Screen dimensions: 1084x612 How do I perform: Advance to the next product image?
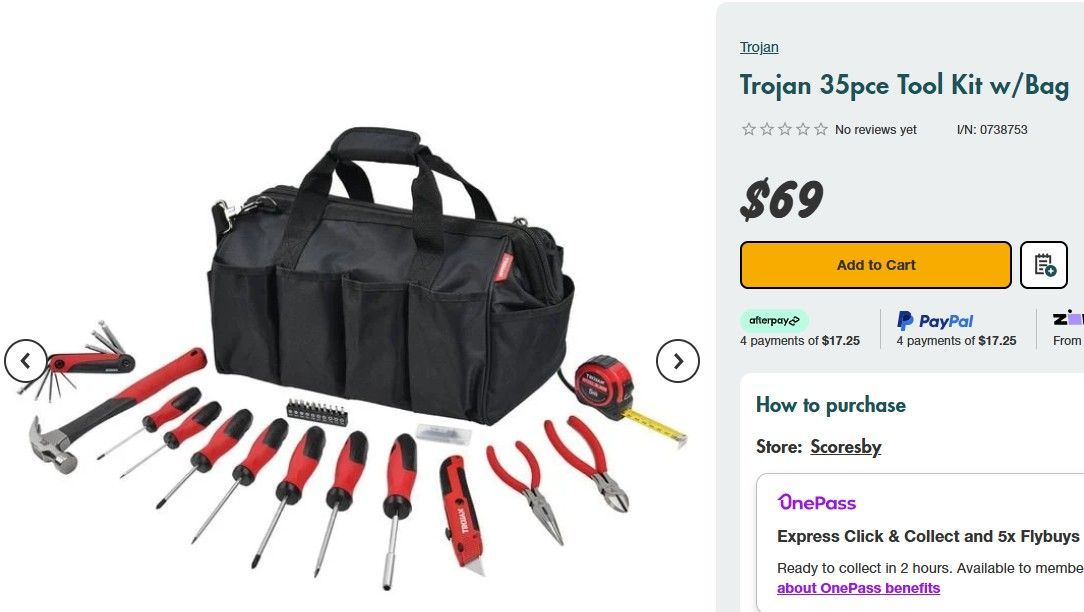coord(678,361)
